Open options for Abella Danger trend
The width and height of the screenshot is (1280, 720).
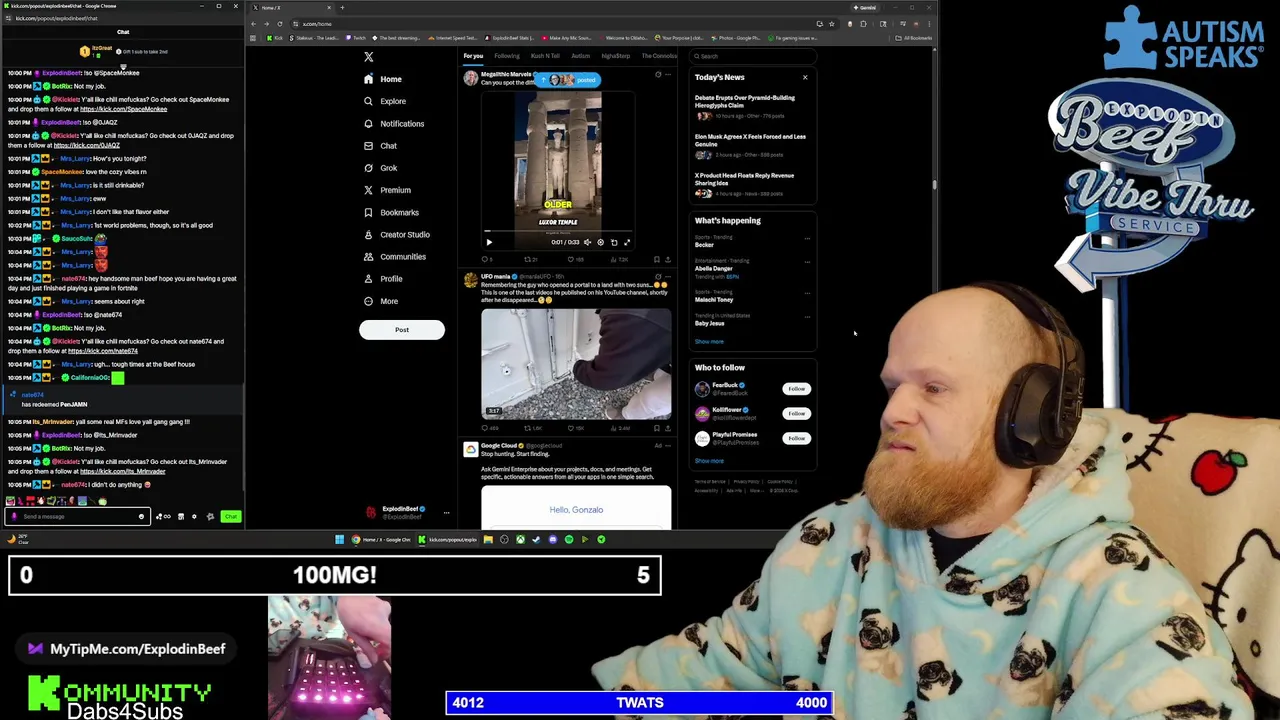pyautogui.click(x=807, y=262)
